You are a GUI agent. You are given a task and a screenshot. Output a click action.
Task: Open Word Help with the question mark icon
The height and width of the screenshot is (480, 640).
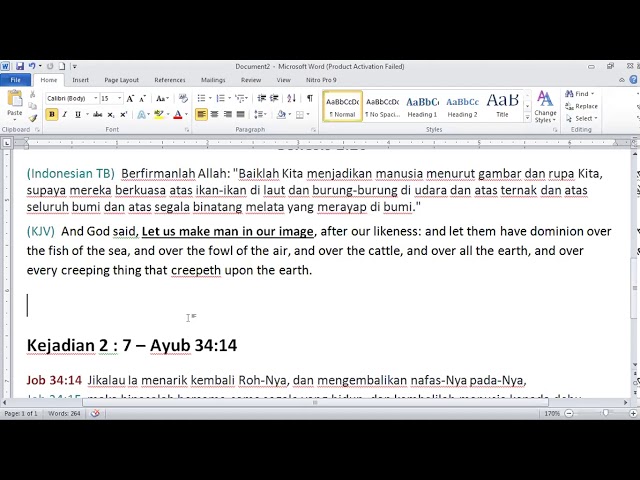click(634, 80)
